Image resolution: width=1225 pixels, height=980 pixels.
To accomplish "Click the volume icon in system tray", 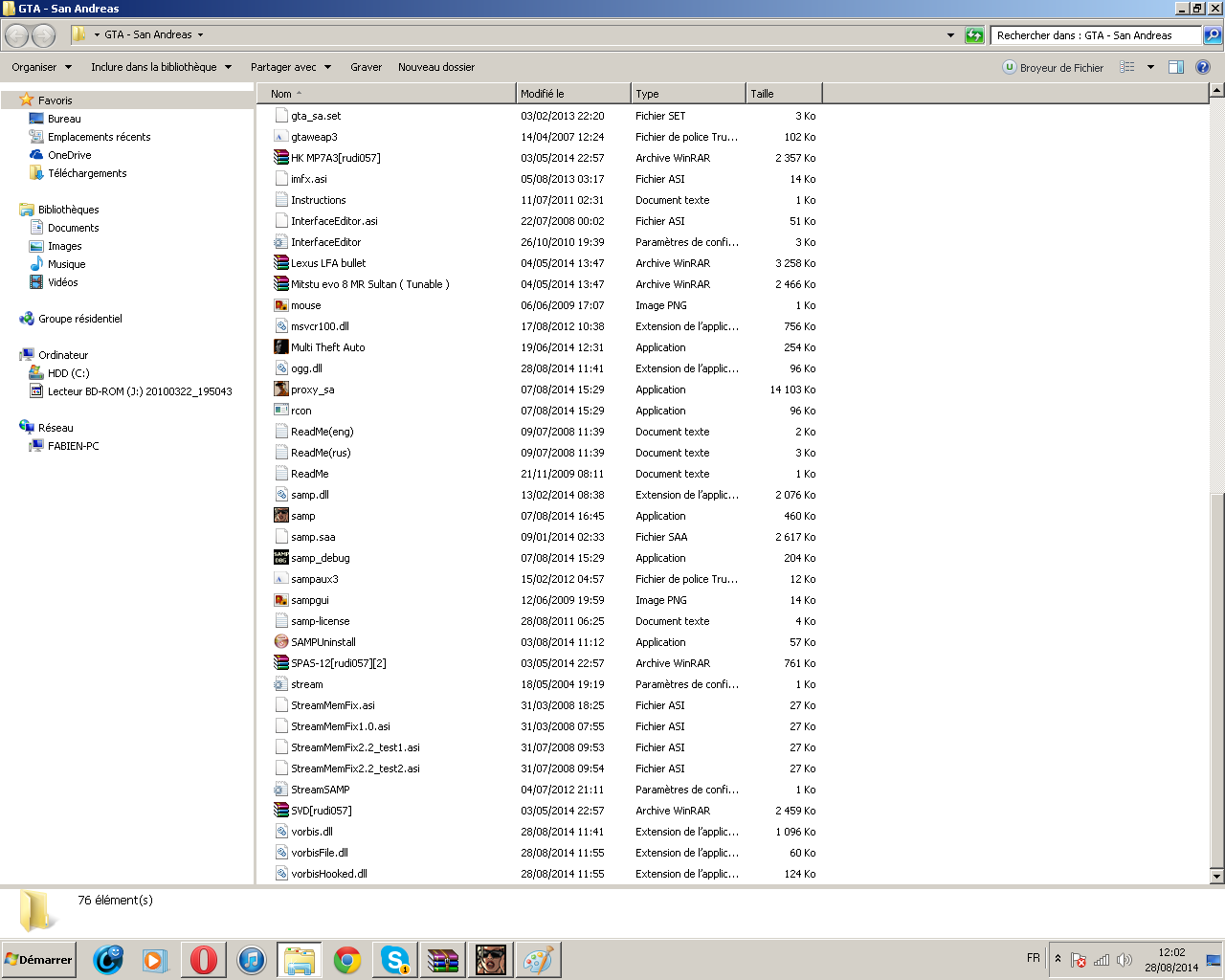I will (1125, 959).
